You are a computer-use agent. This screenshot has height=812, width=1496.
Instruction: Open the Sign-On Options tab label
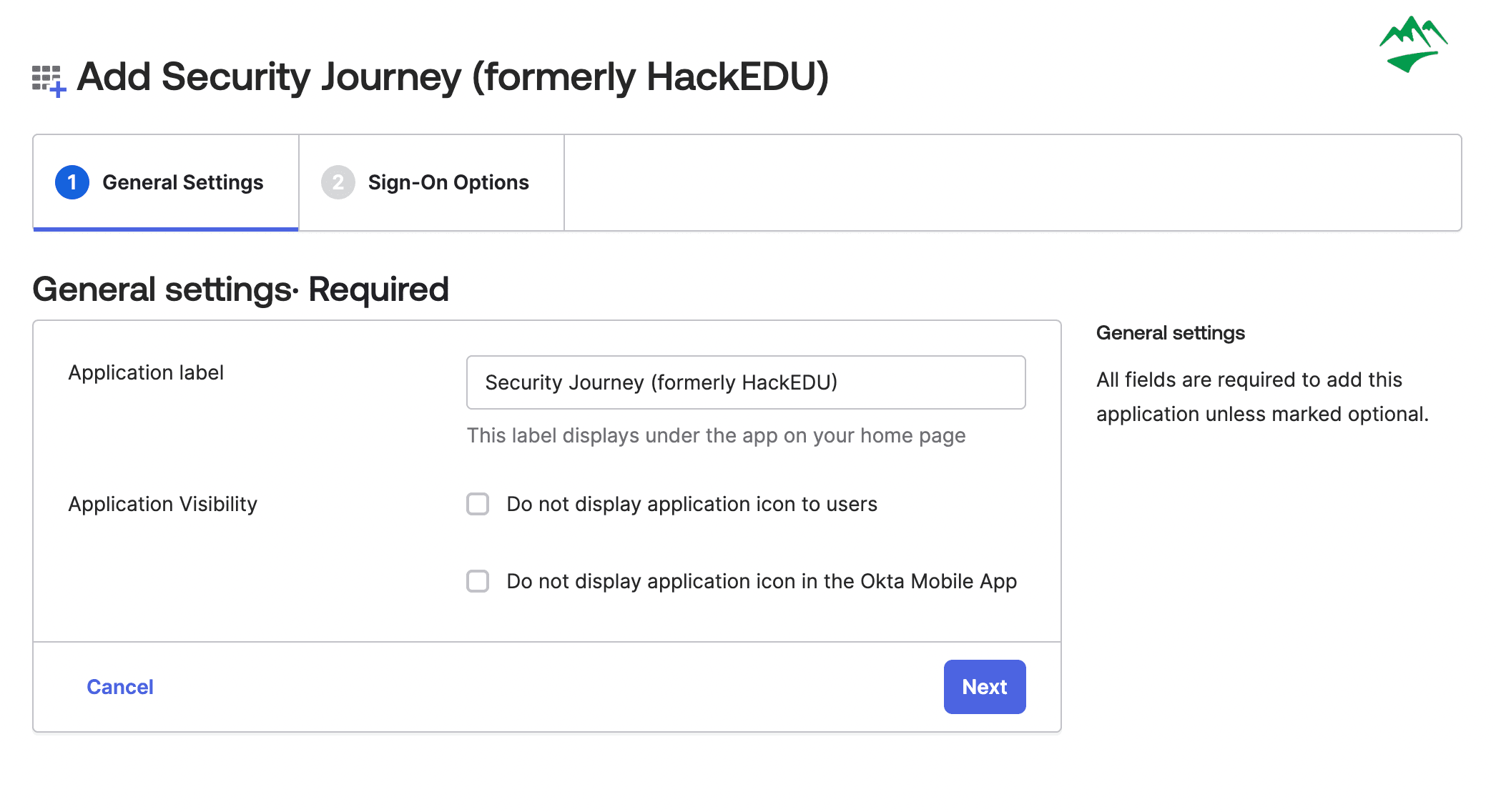(448, 182)
